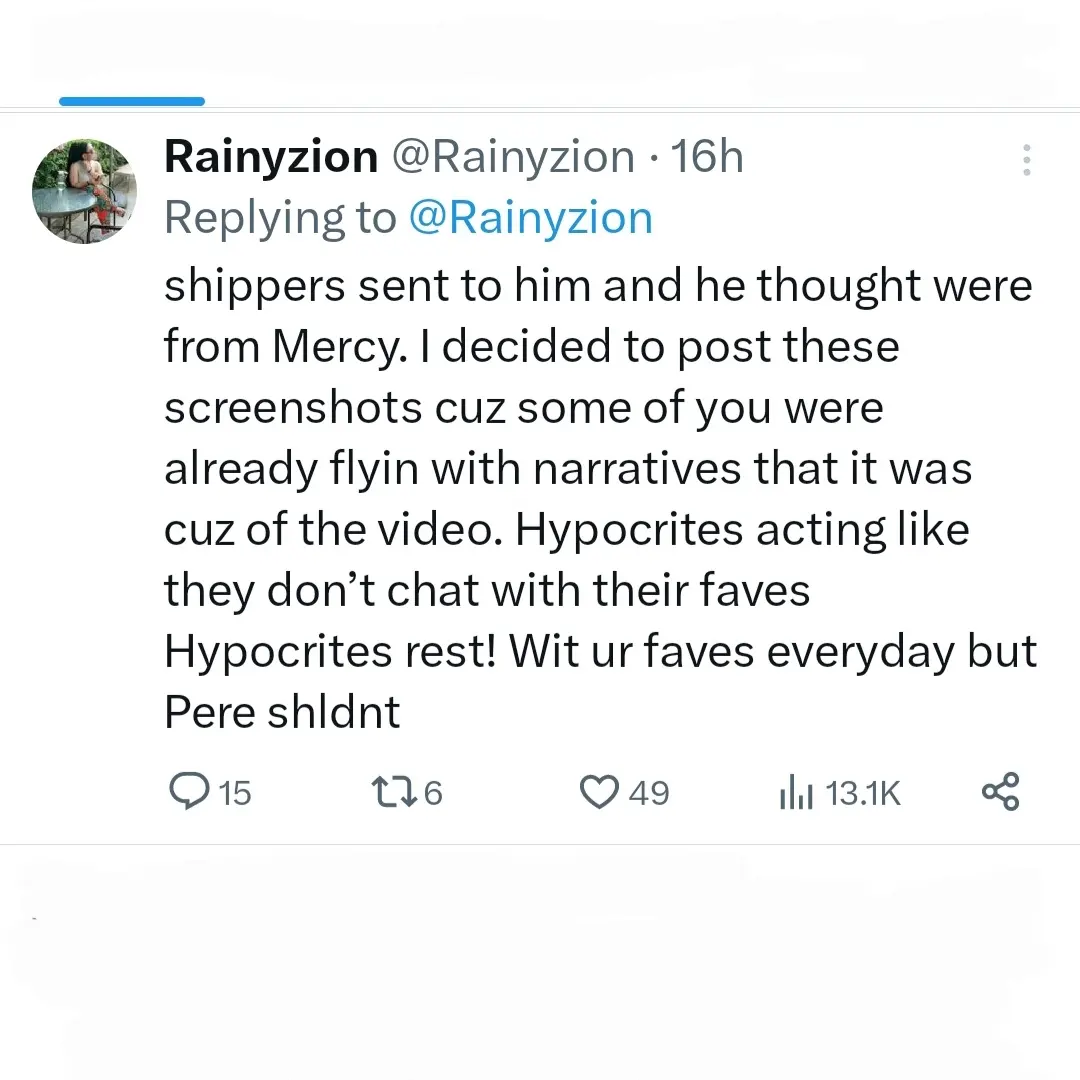Click the bold Rainyzion display name
Screen dimensions: 1080x1080
pos(270,157)
